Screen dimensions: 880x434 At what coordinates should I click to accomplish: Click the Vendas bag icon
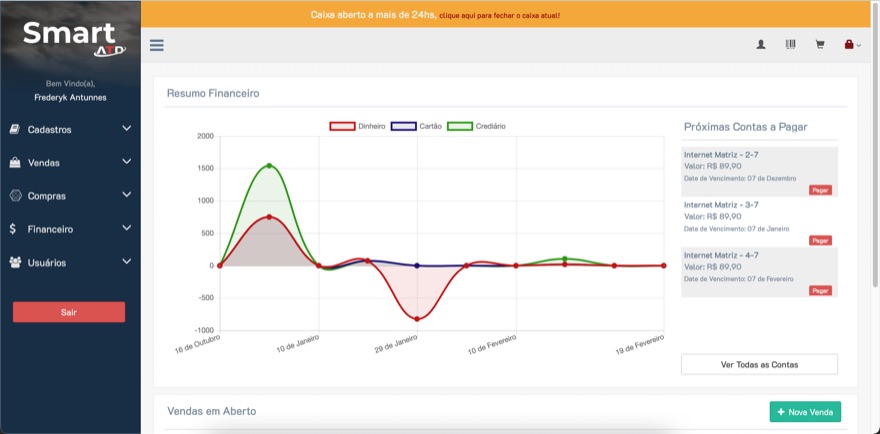point(15,163)
